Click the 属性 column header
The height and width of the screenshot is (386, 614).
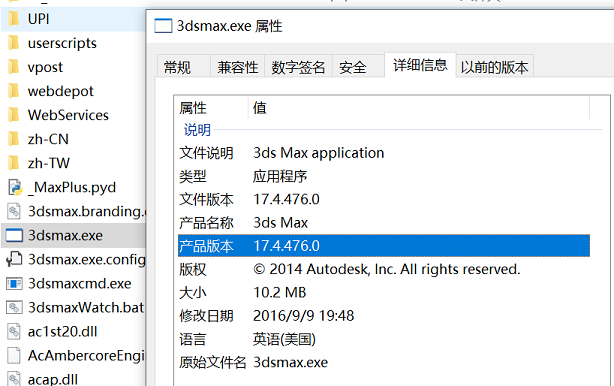[x=211, y=108]
